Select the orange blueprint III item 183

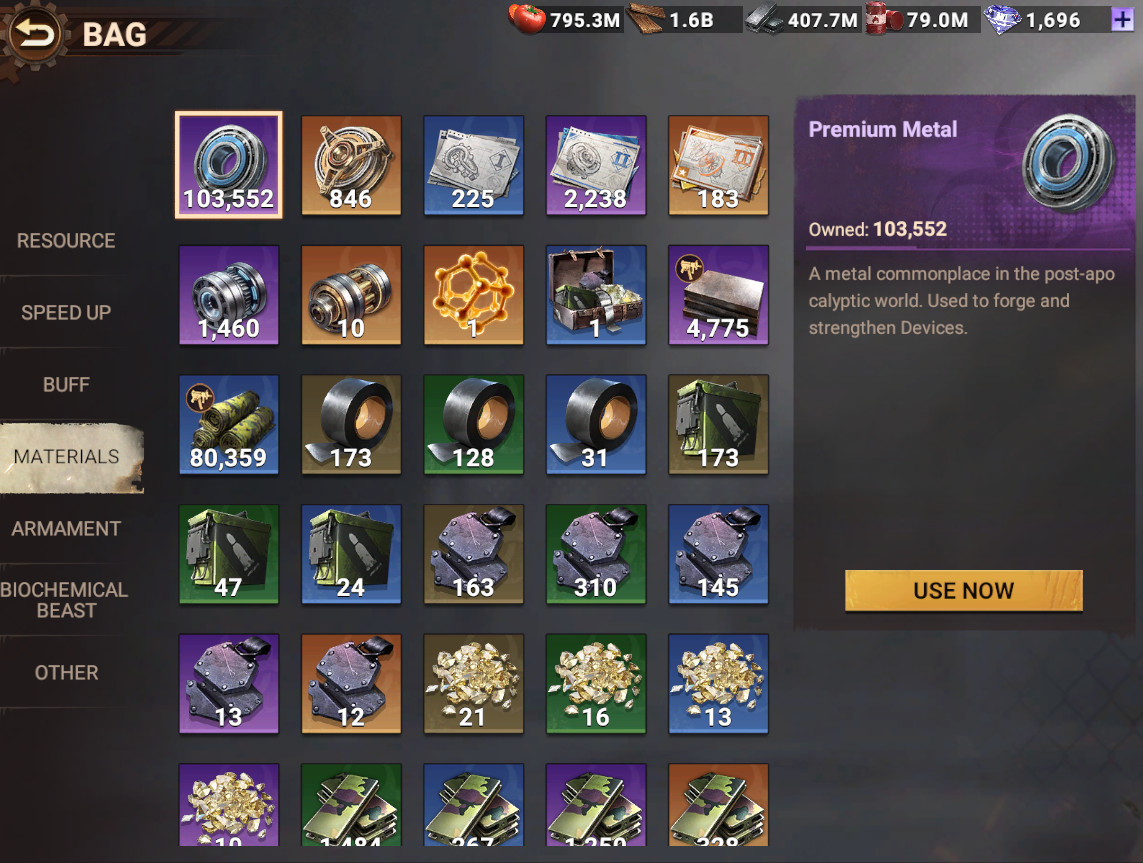coord(718,165)
